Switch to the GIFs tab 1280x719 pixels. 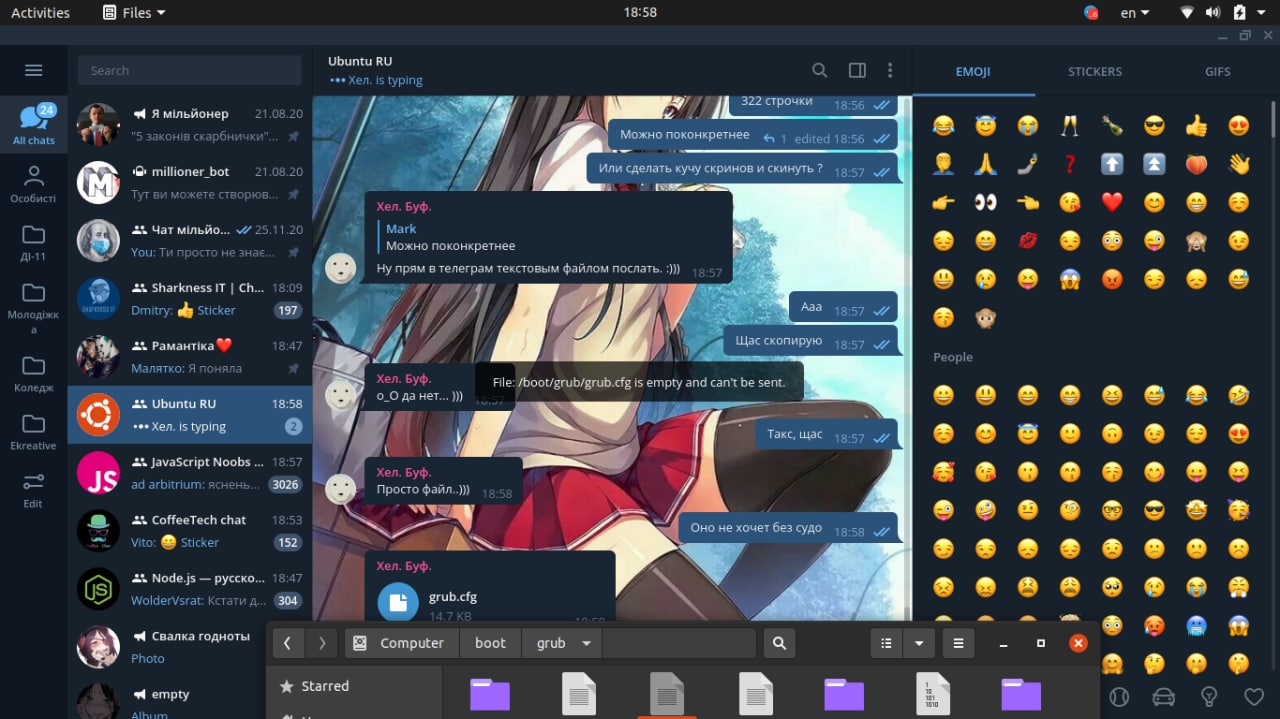[x=1217, y=72]
